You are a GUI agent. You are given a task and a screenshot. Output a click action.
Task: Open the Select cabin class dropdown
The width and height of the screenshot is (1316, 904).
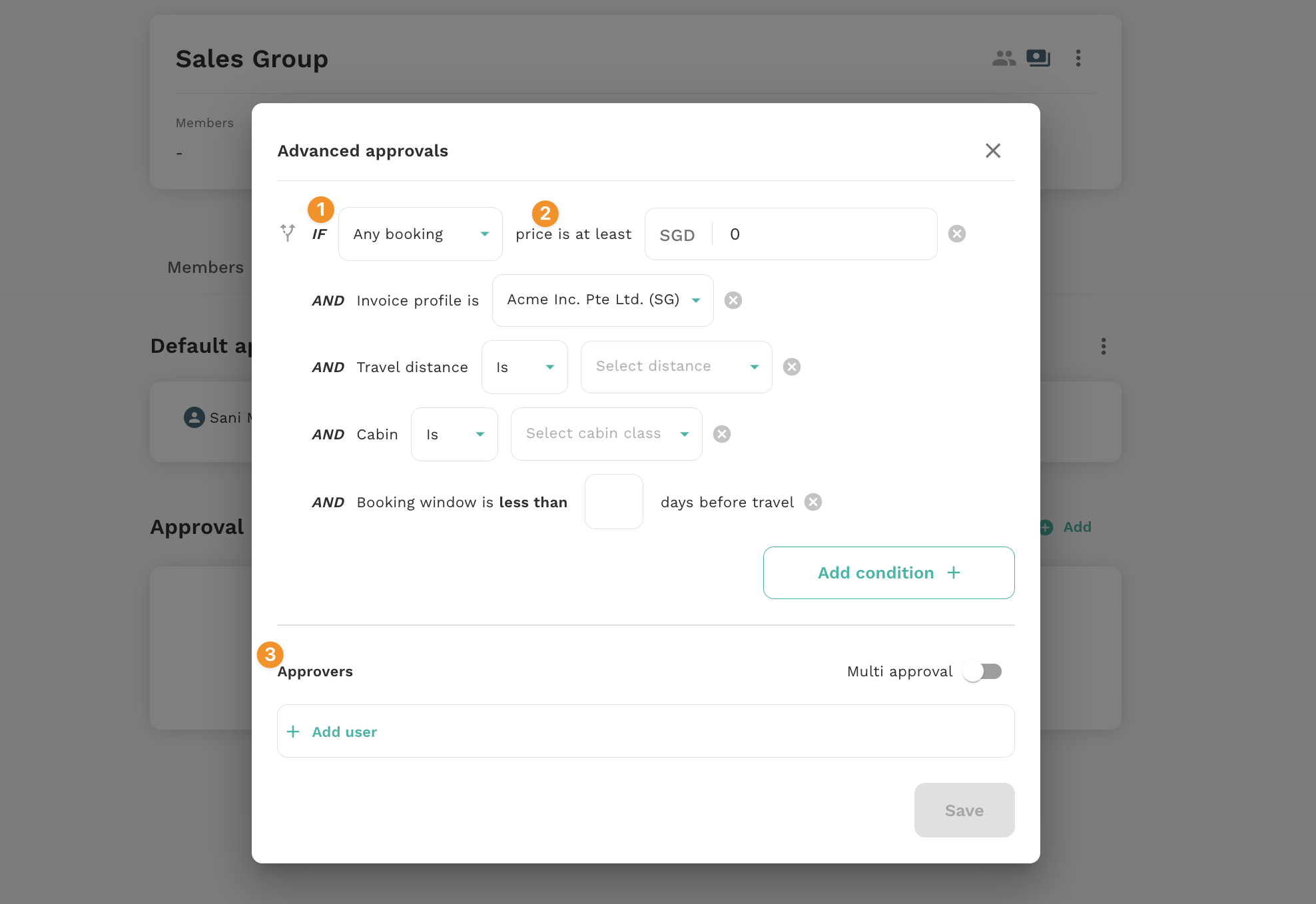607,434
